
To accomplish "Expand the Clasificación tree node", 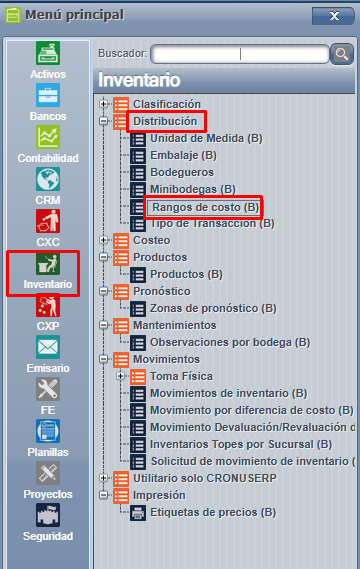I will click(x=103, y=104).
